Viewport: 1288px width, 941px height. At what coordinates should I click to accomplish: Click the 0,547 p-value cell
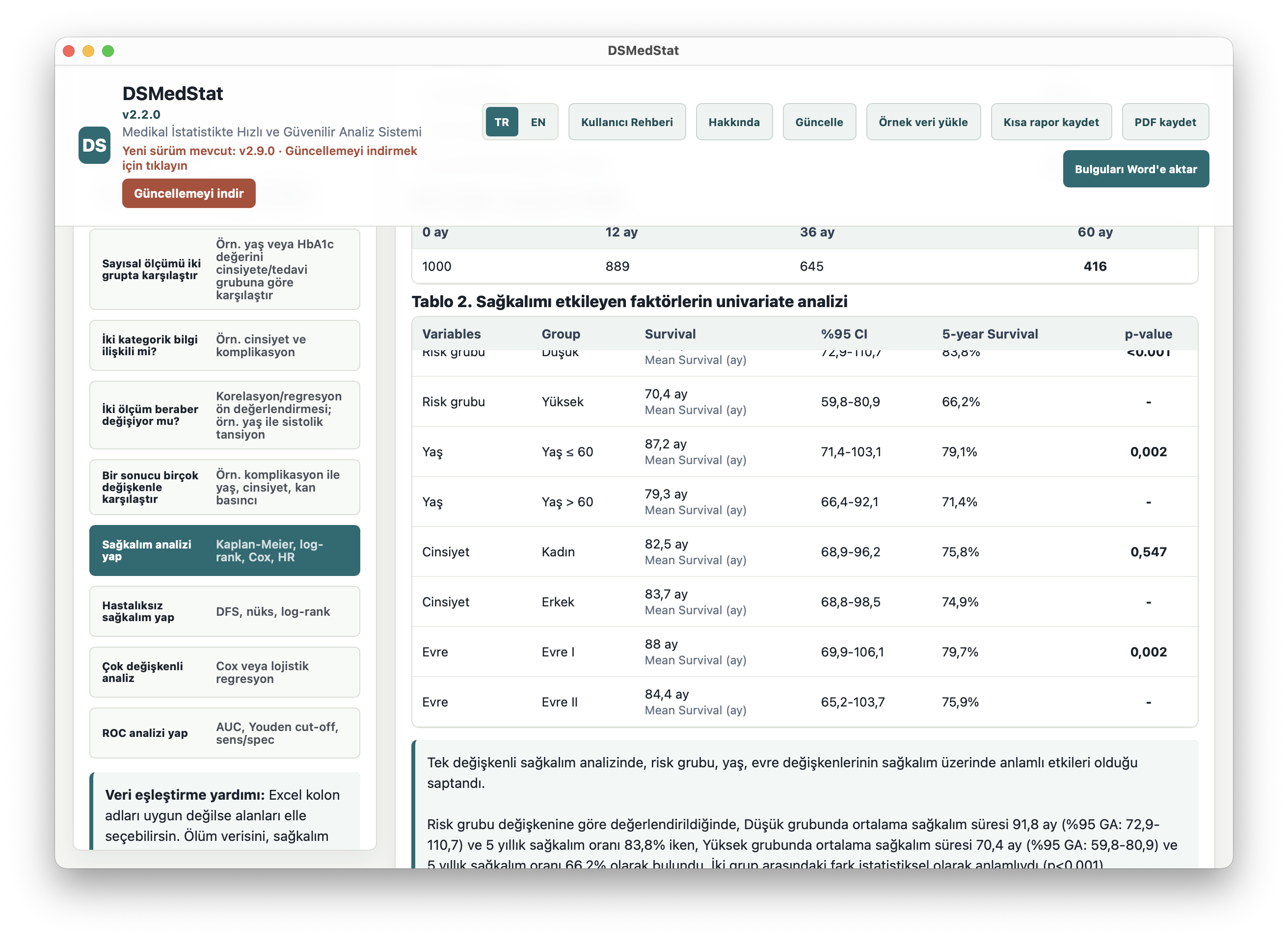coord(1149,552)
